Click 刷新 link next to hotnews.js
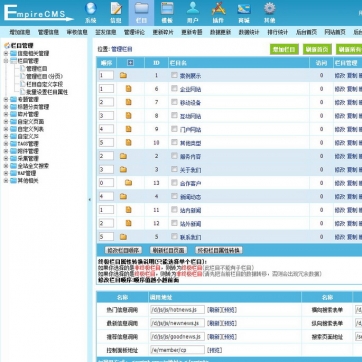The height and width of the screenshot is (362, 362). tap(214, 310)
